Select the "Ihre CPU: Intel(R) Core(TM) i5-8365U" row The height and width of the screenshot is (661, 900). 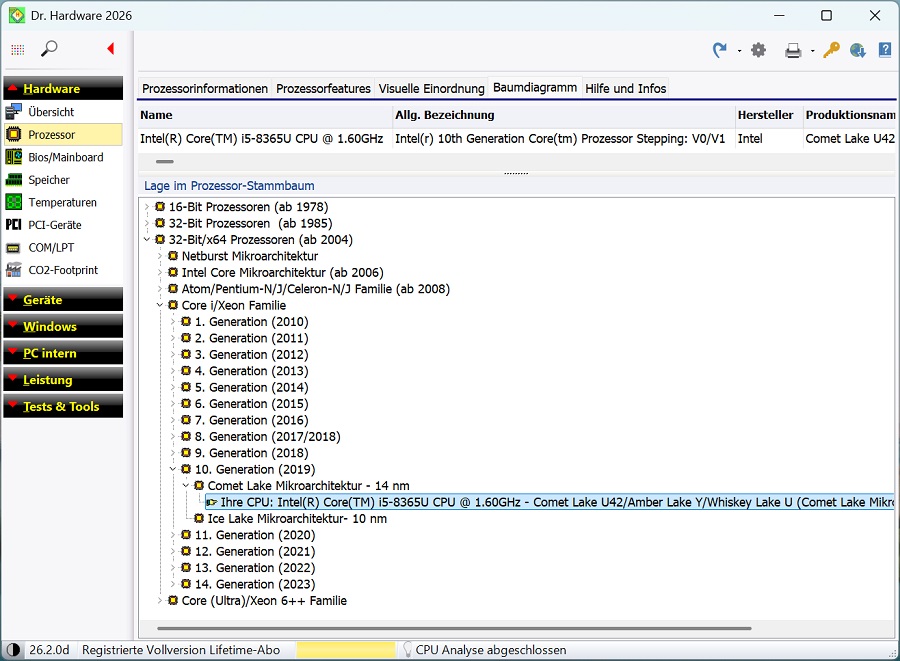pos(550,503)
